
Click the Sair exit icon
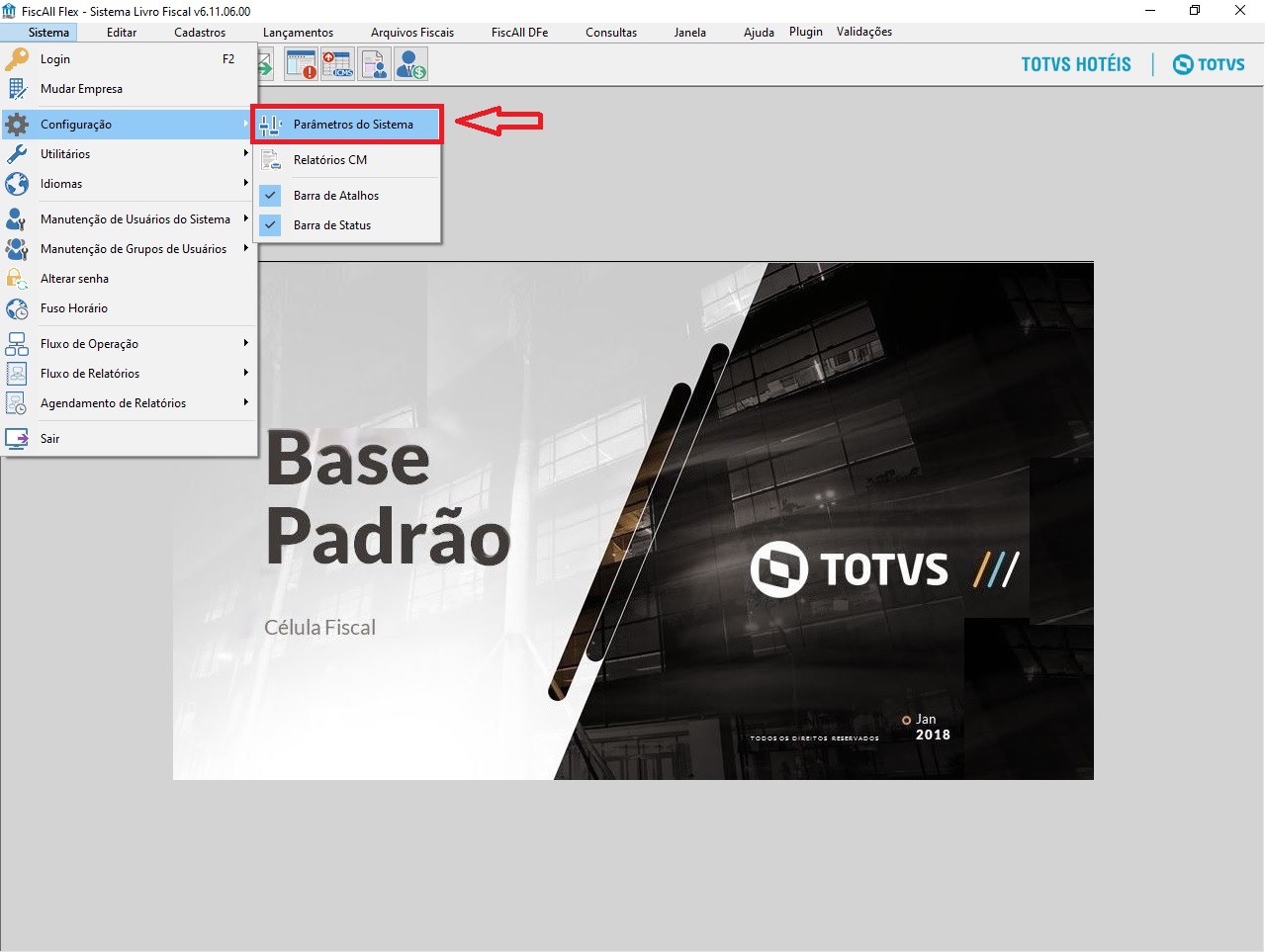pyautogui.click(x=17, y=439)
